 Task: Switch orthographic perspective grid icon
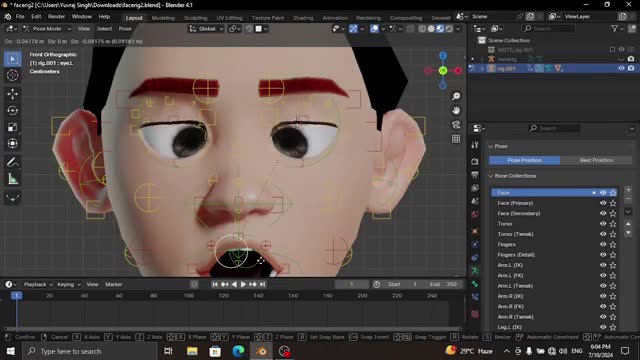(x=456, y=139)
